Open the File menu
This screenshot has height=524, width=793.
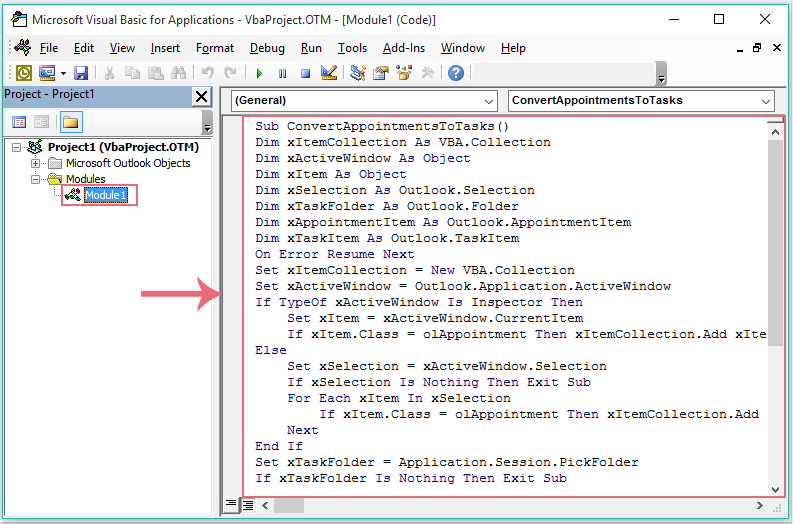[49, 48]
